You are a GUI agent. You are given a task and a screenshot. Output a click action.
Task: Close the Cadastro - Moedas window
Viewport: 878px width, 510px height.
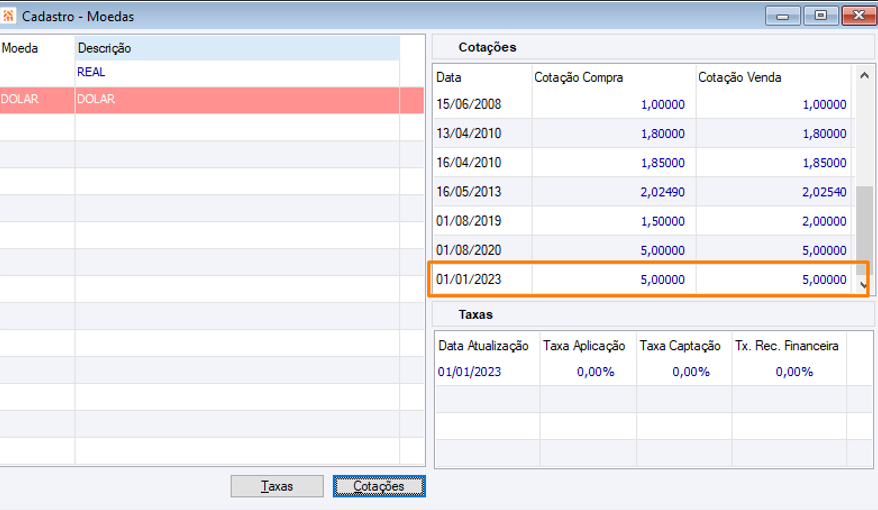point(858,16)
